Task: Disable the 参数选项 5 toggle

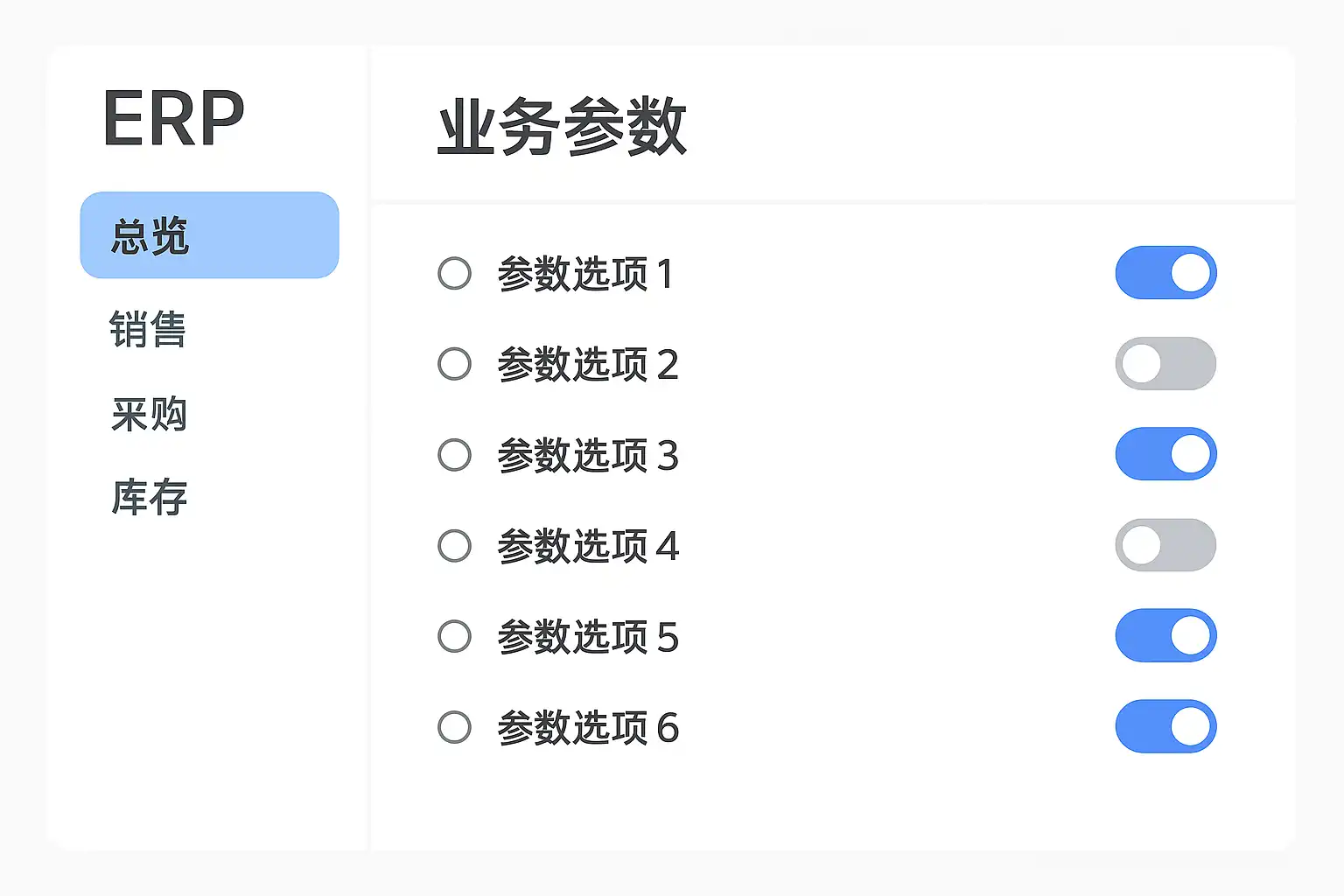Action: point(1165,635)
